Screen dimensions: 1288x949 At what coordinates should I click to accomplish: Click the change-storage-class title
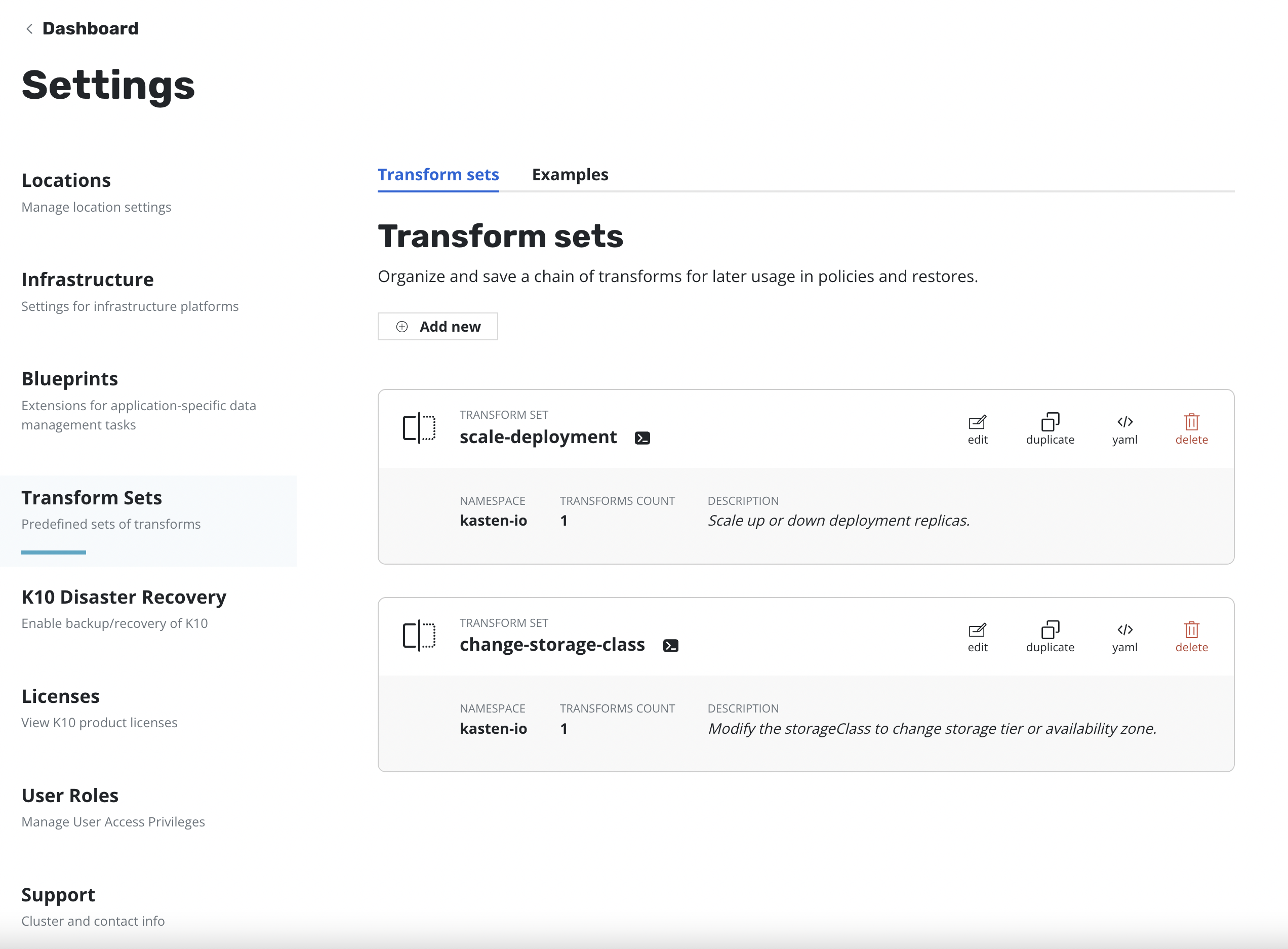point(551,645)
